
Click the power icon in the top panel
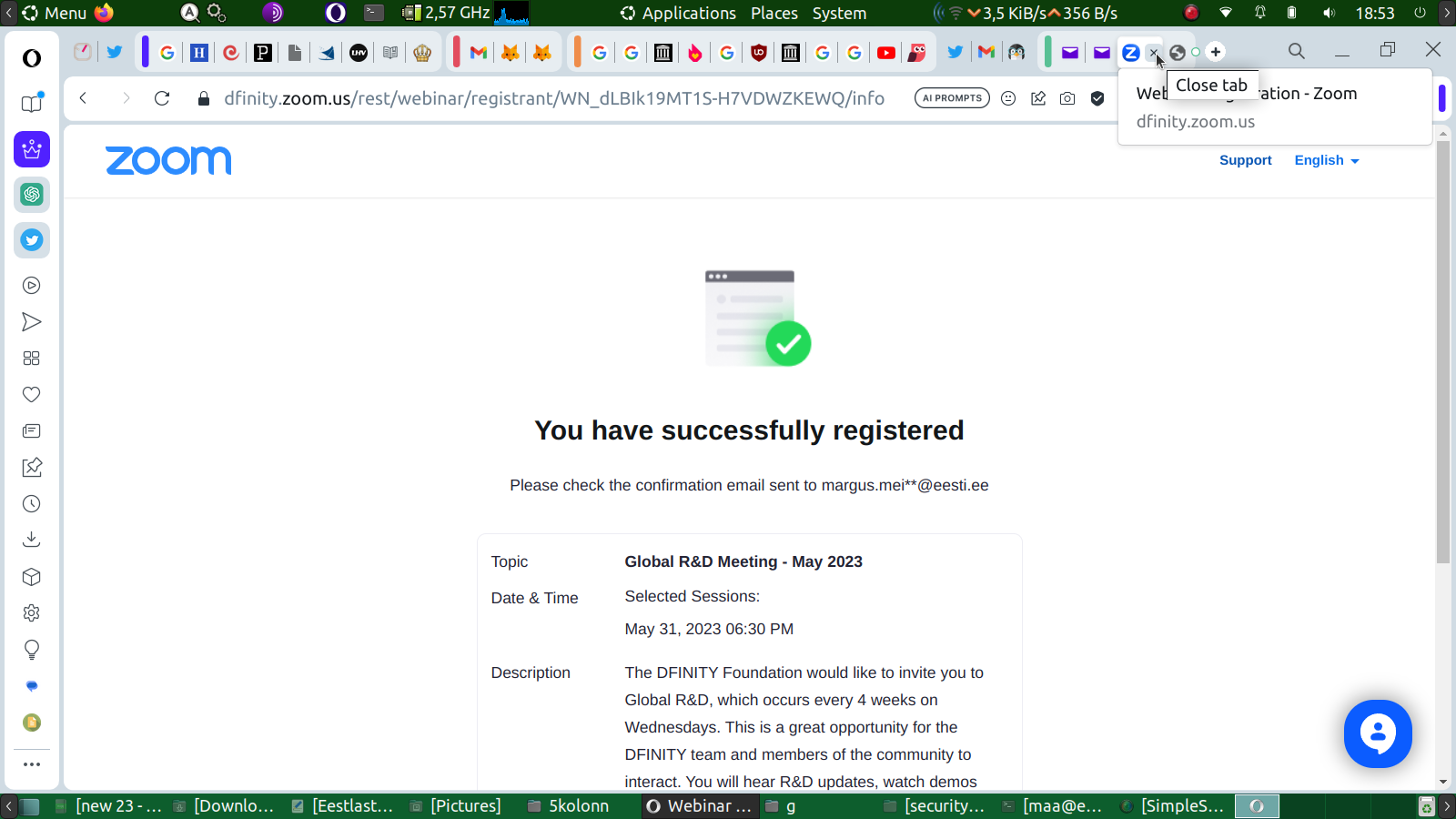pyautogui.click(x=1420, y=13)
